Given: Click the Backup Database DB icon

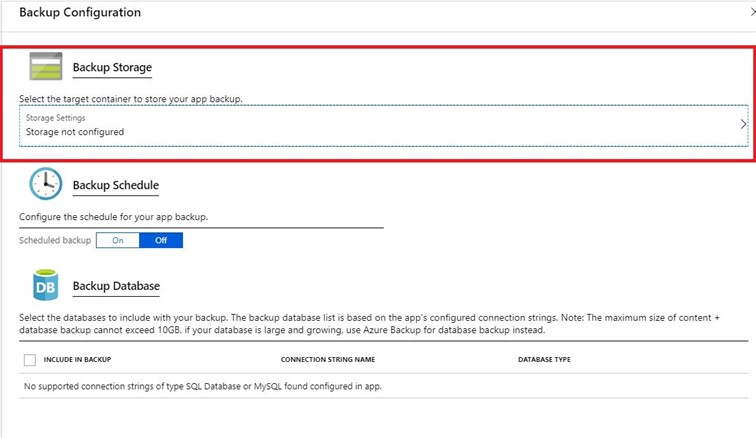Looking at the screenshot, I should click(x=46, y=285).
